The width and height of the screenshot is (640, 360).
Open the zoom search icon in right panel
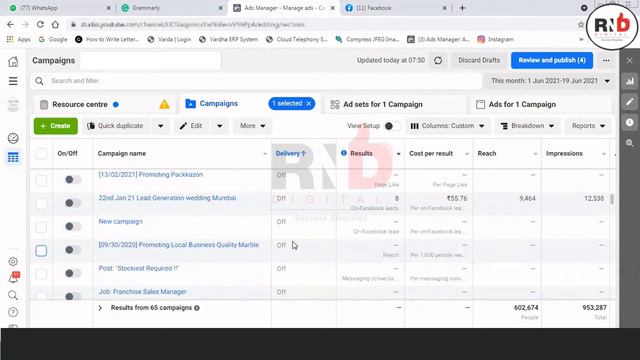[630, 143]
